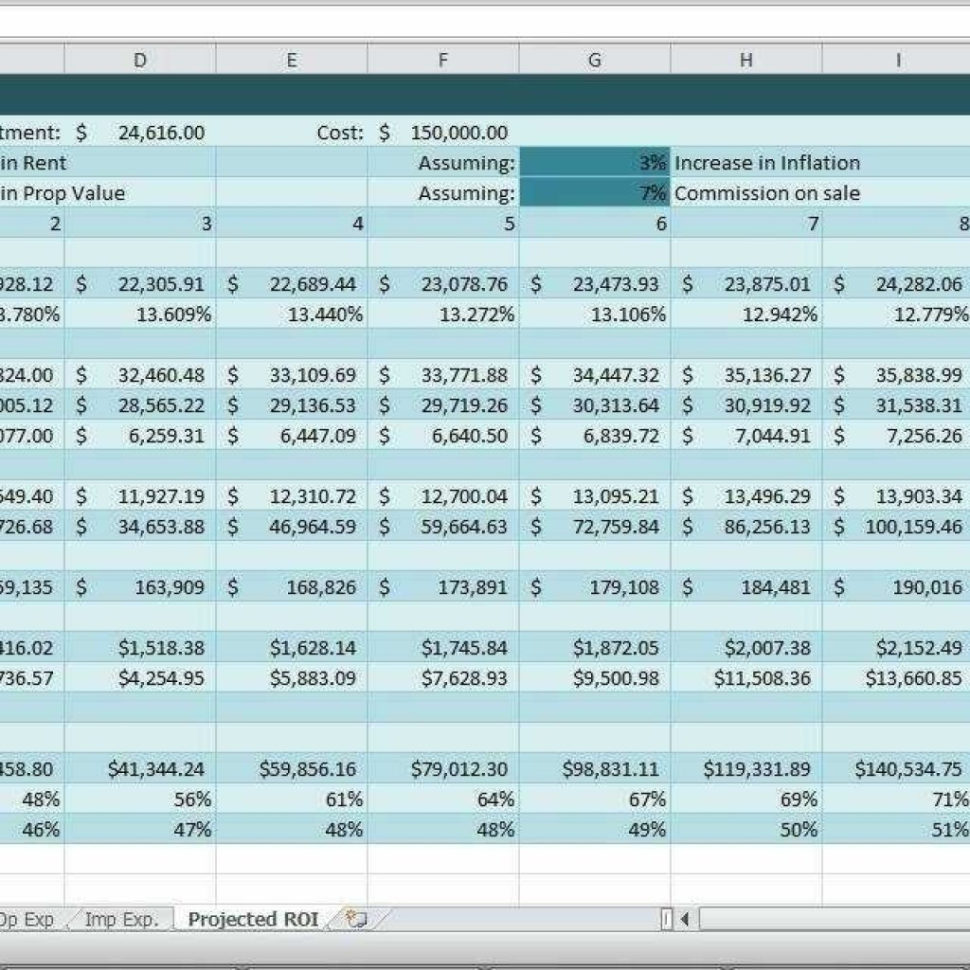Click the Insert Worksheet icon after sheet tabs

(357, 917)
